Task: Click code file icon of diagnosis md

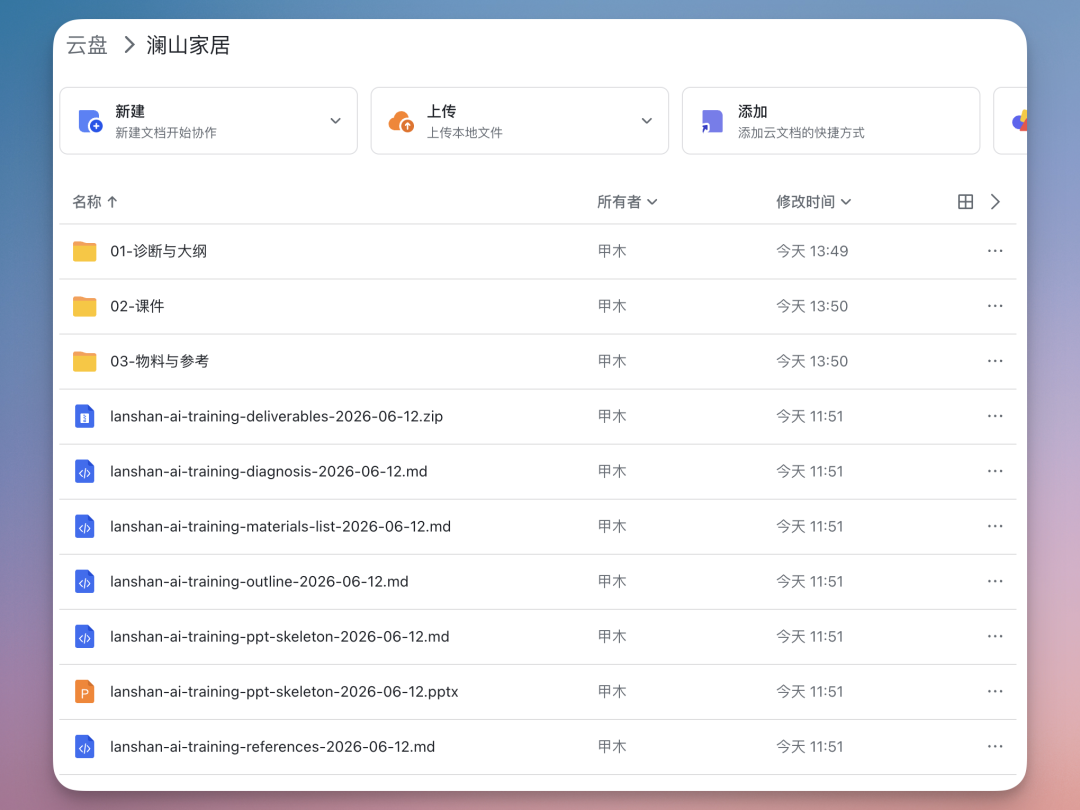Action: [x=85, y=472]
